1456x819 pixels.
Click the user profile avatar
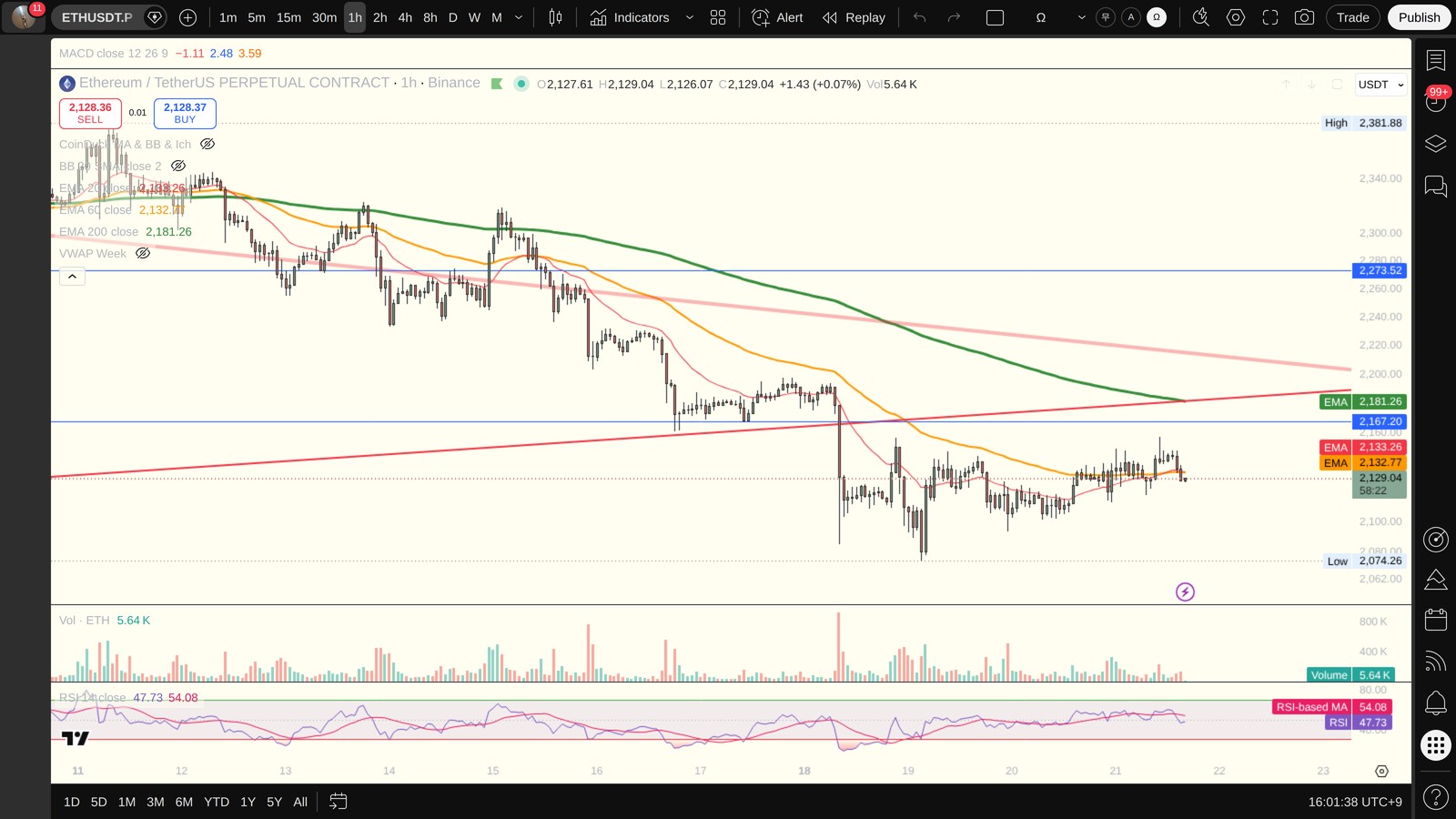click(x=24, y=17)
